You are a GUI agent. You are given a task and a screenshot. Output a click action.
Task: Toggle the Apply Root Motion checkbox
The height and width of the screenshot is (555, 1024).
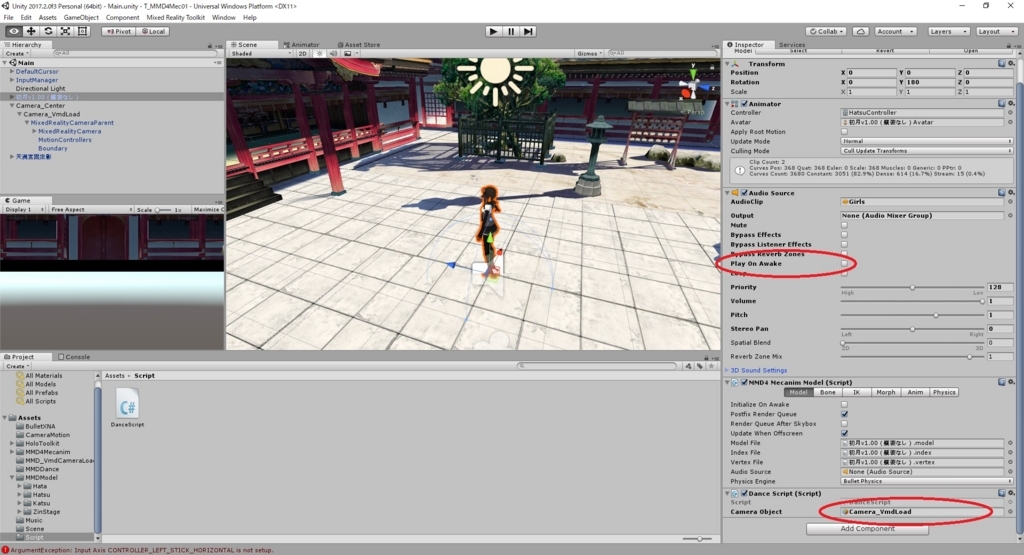click(844, 132)
